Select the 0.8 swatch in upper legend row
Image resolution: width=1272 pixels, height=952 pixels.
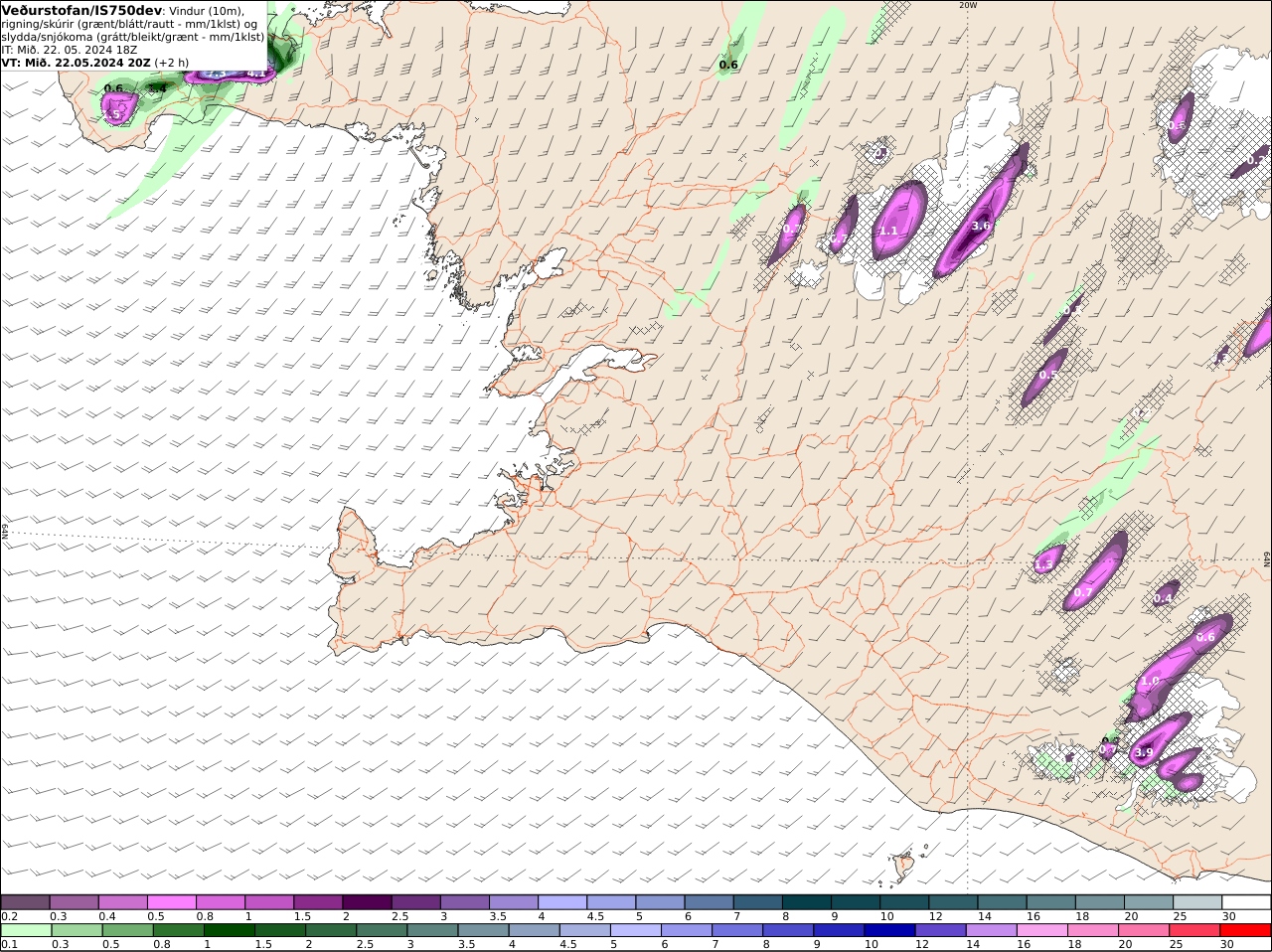click(x=221, y=902)
